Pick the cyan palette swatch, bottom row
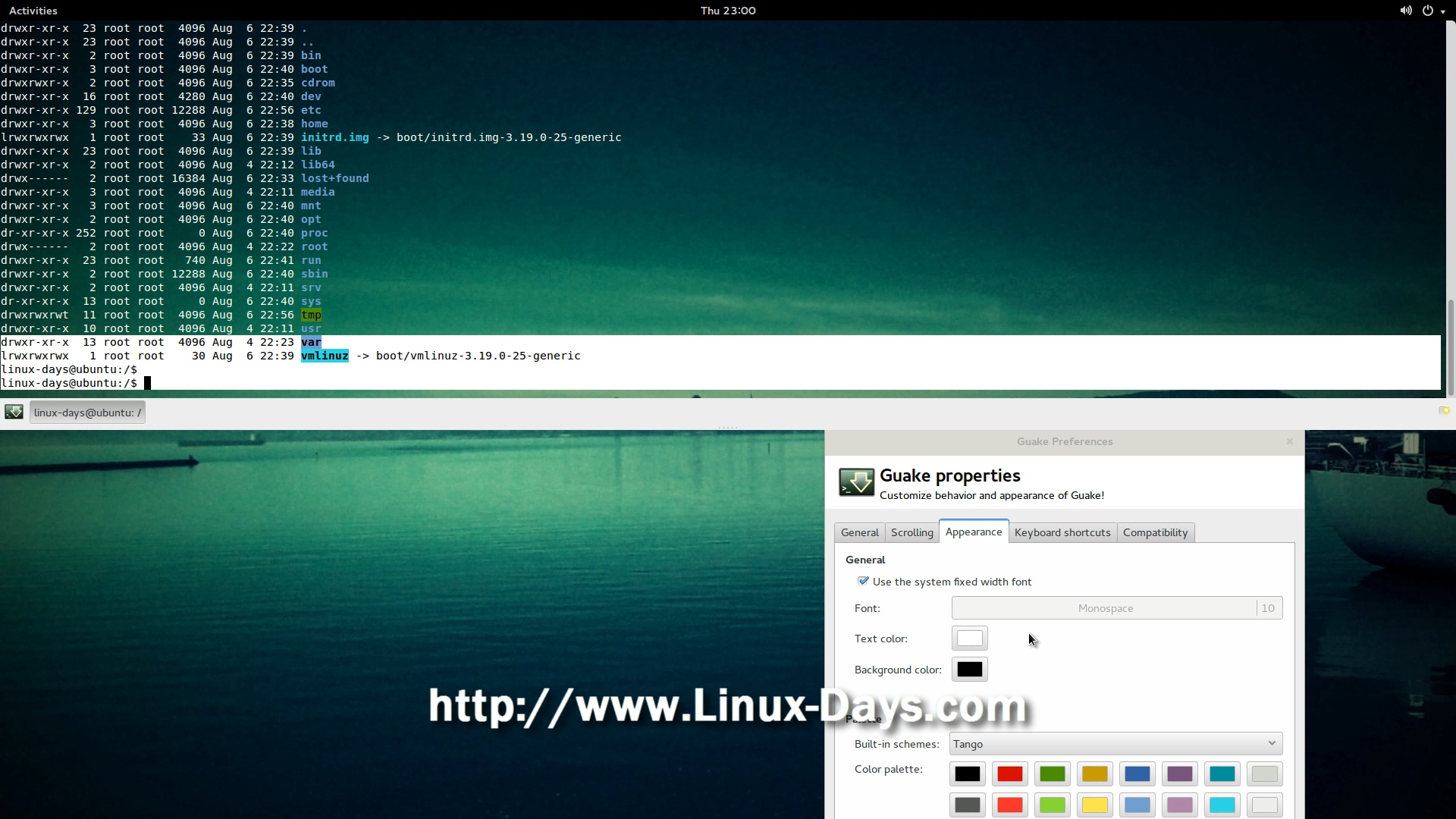Viewport: 1456px width, 819px height. coord(1222,805)
